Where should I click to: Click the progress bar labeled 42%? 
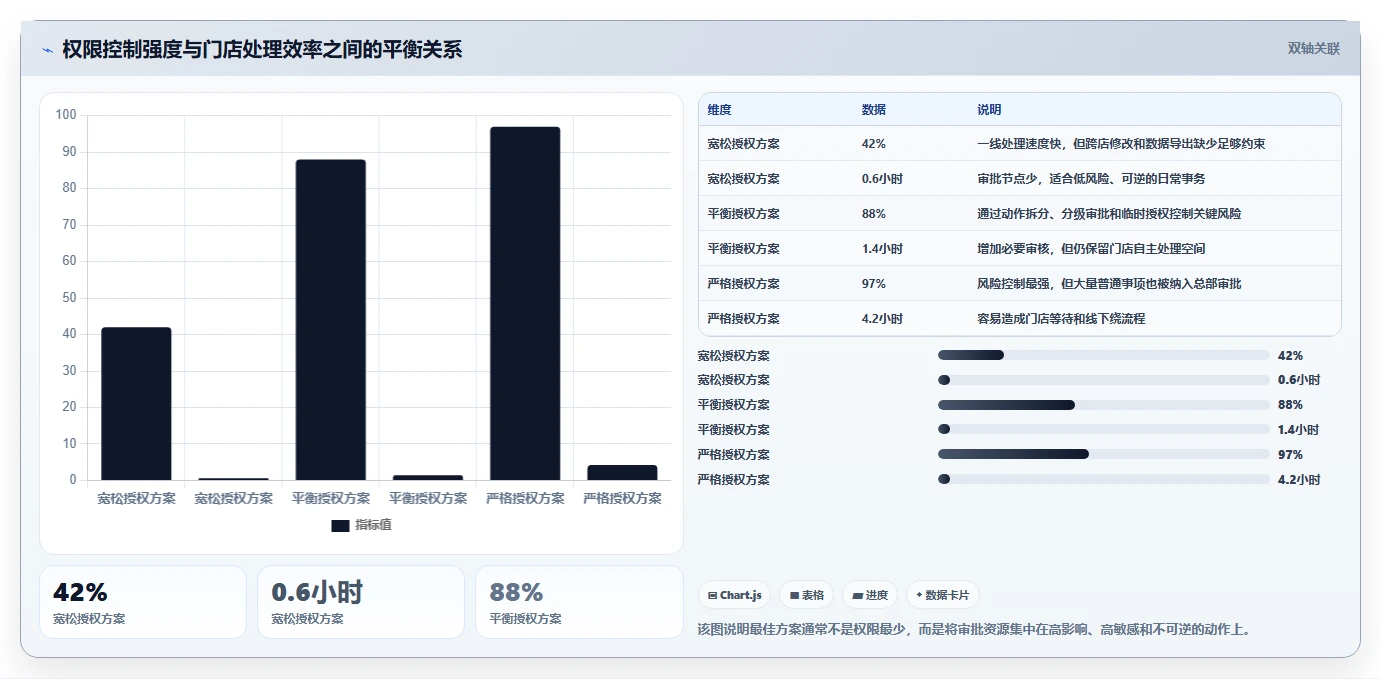(1104, 355)
